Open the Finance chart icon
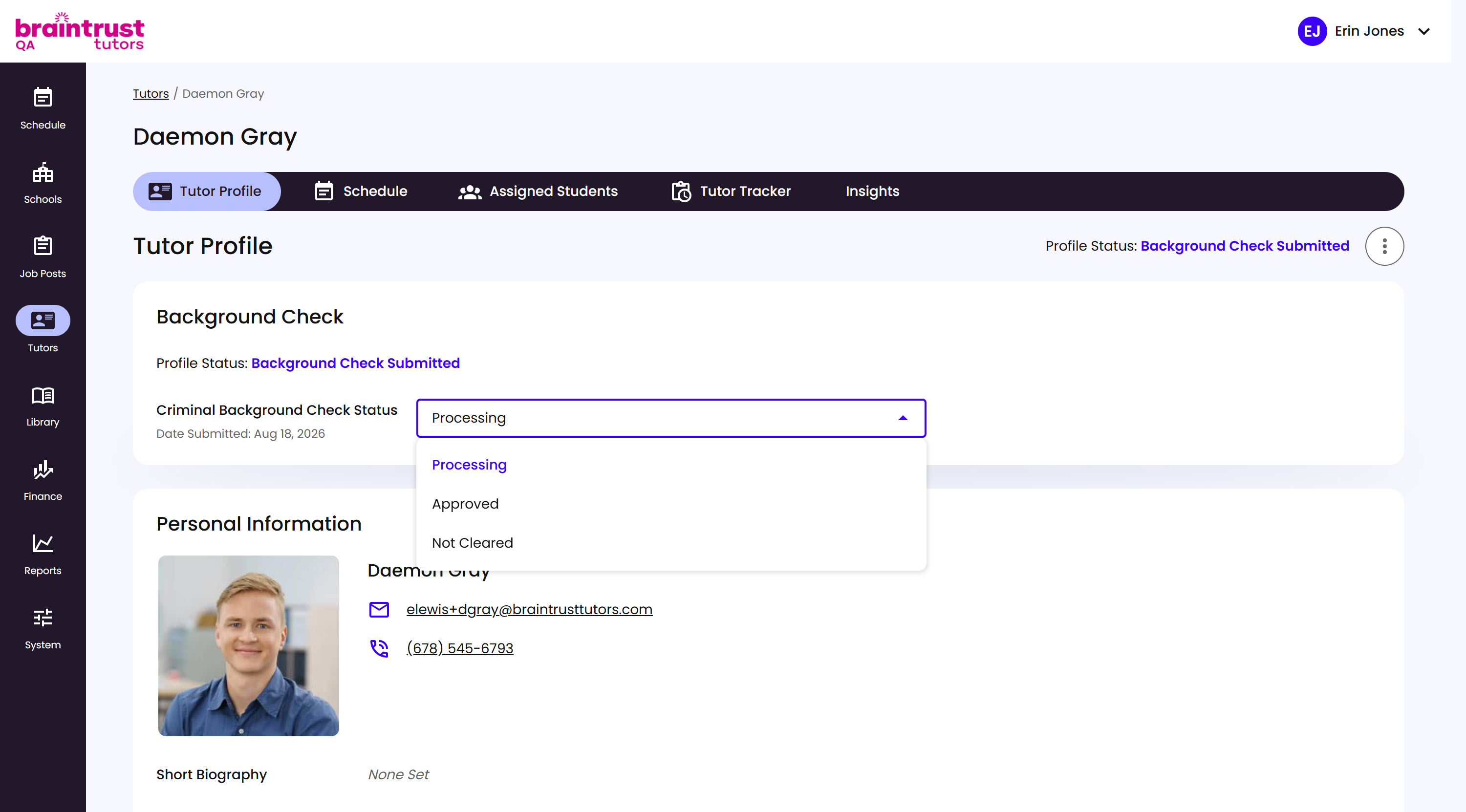The height and width of the screenshot is (812, 1466). tap(43, 470)
